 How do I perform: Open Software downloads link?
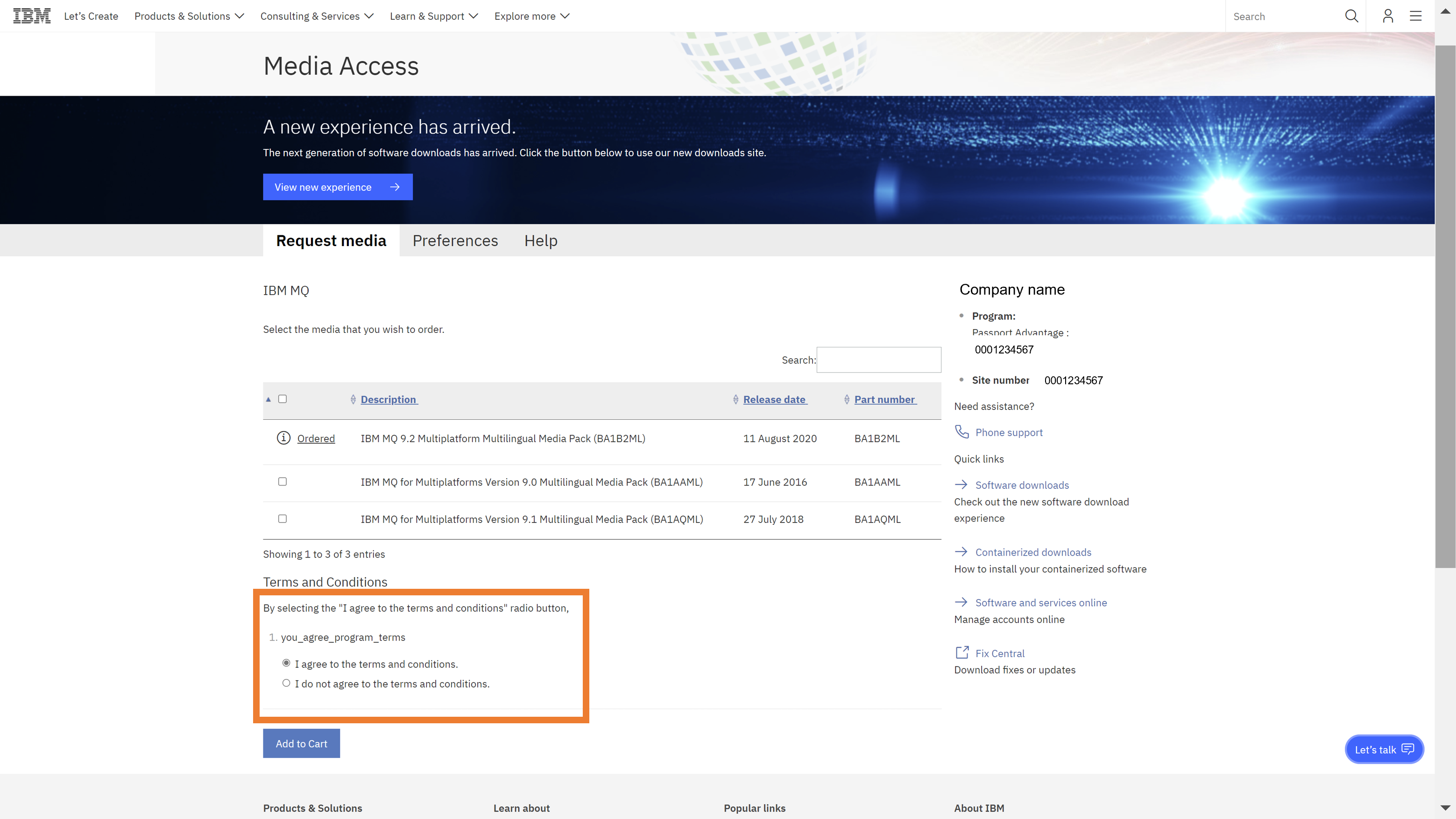(1022, 485)
